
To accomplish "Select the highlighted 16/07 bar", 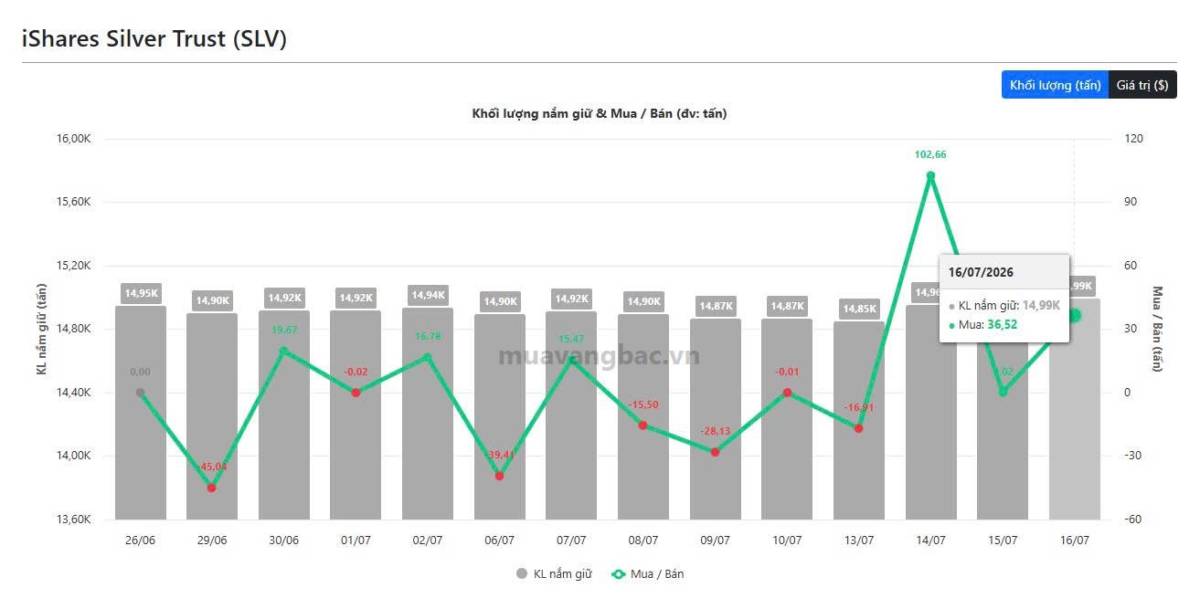I will (x=1074, y=410).
